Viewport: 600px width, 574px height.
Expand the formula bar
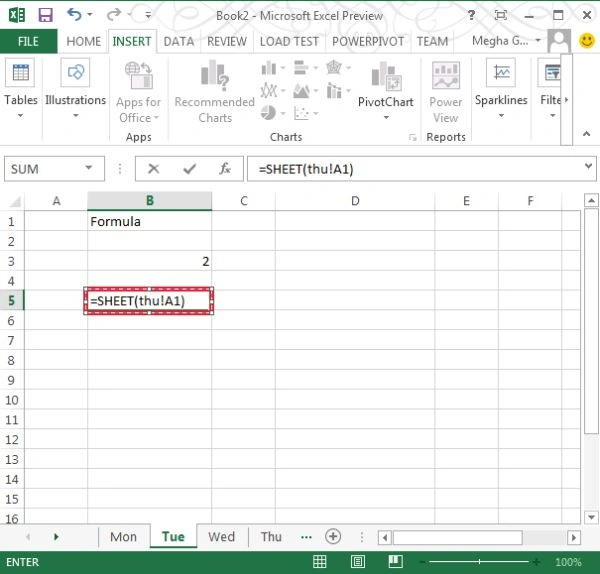(588, 166)
